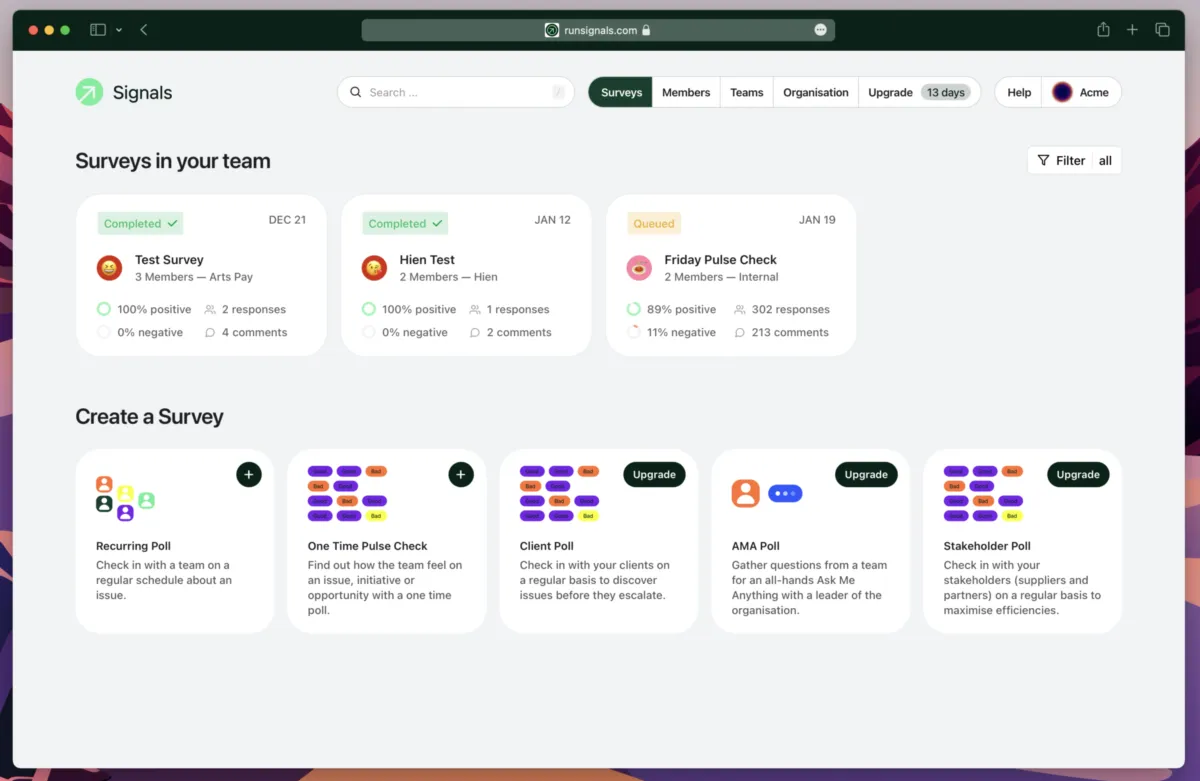Click the Client Poll tags illustration
Screen dimensions: 1200x781
point(559,493)
